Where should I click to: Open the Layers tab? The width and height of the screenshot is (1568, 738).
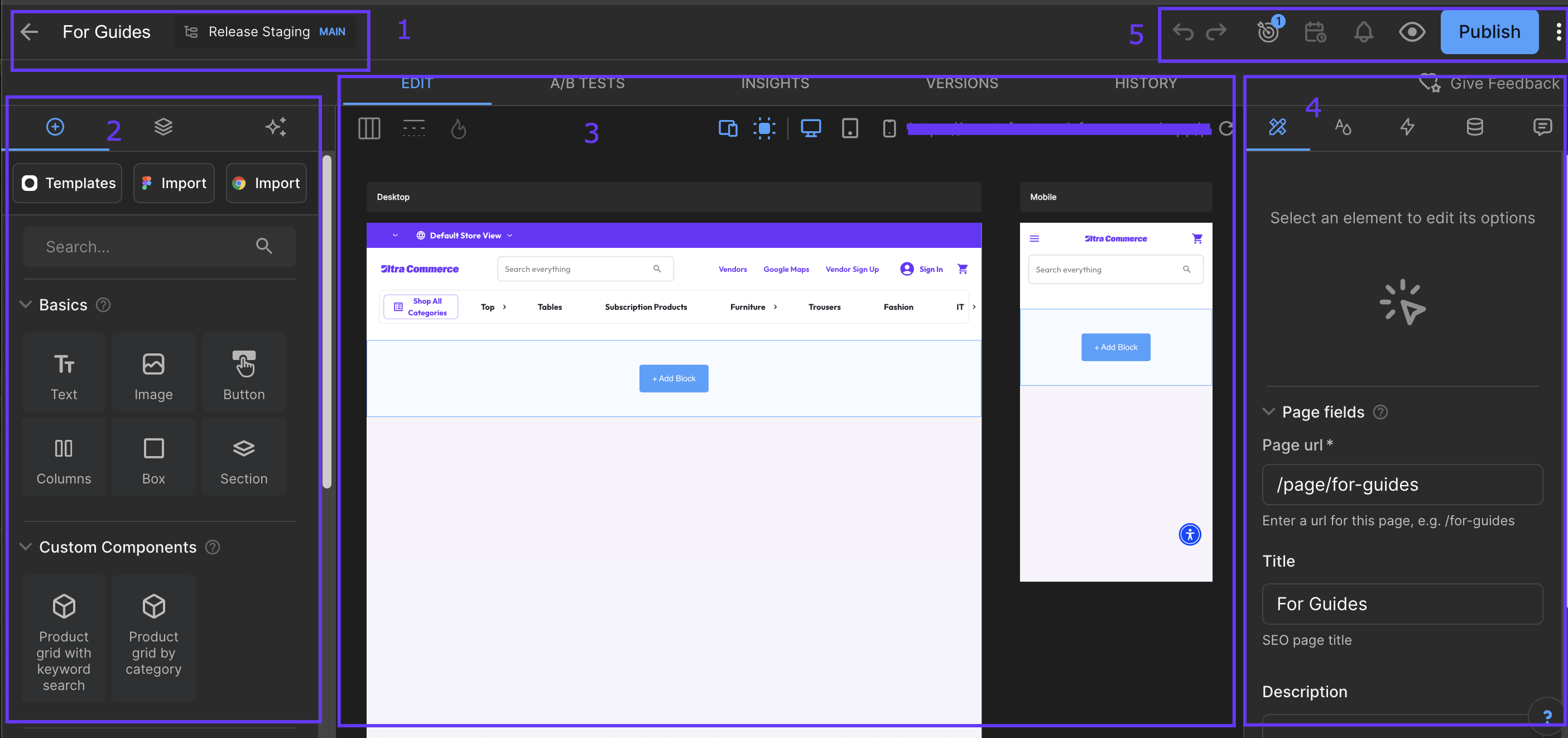point(163,127)
